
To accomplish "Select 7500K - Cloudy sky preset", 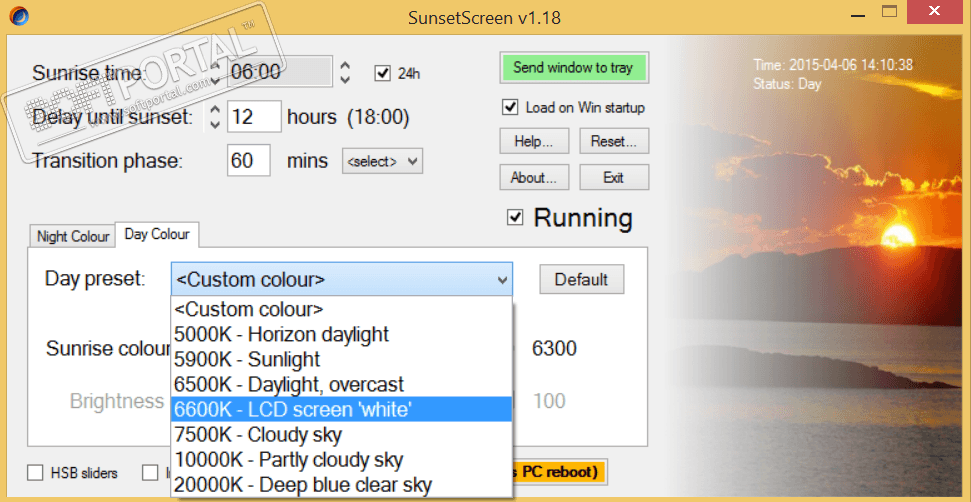I will (342, 435).
